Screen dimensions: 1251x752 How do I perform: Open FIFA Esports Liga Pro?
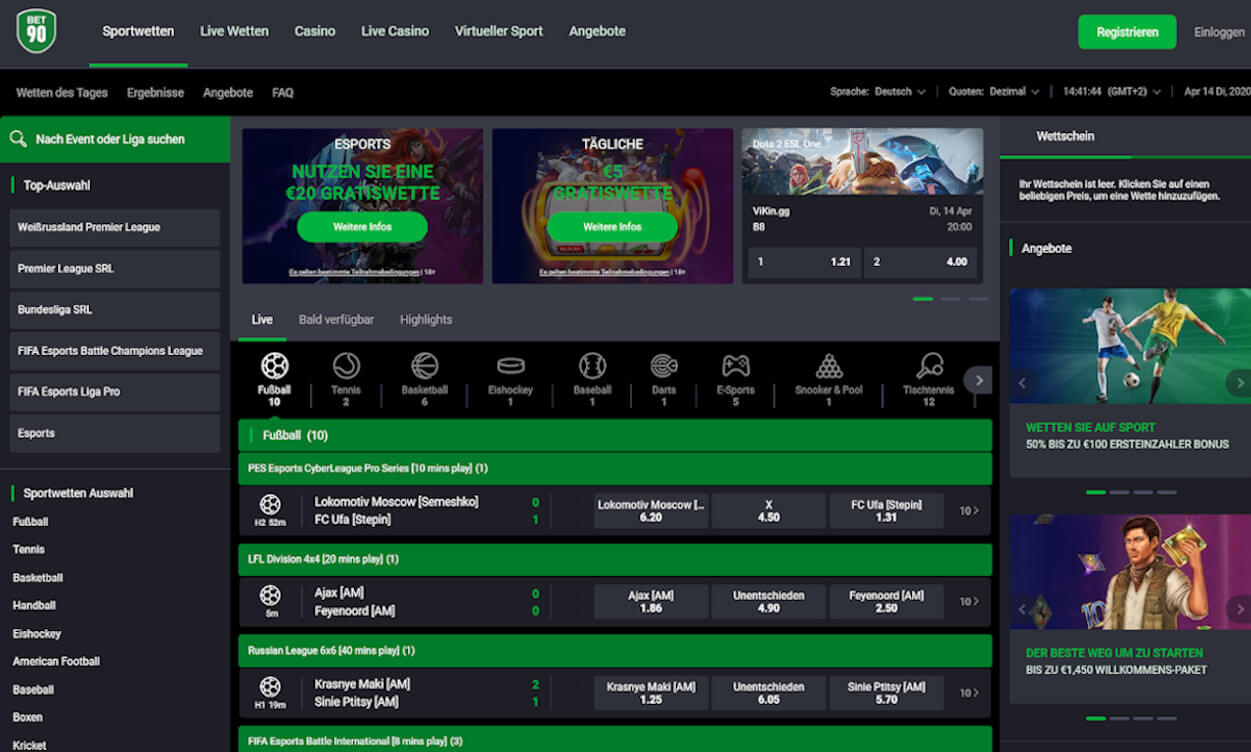pos(115,392)
